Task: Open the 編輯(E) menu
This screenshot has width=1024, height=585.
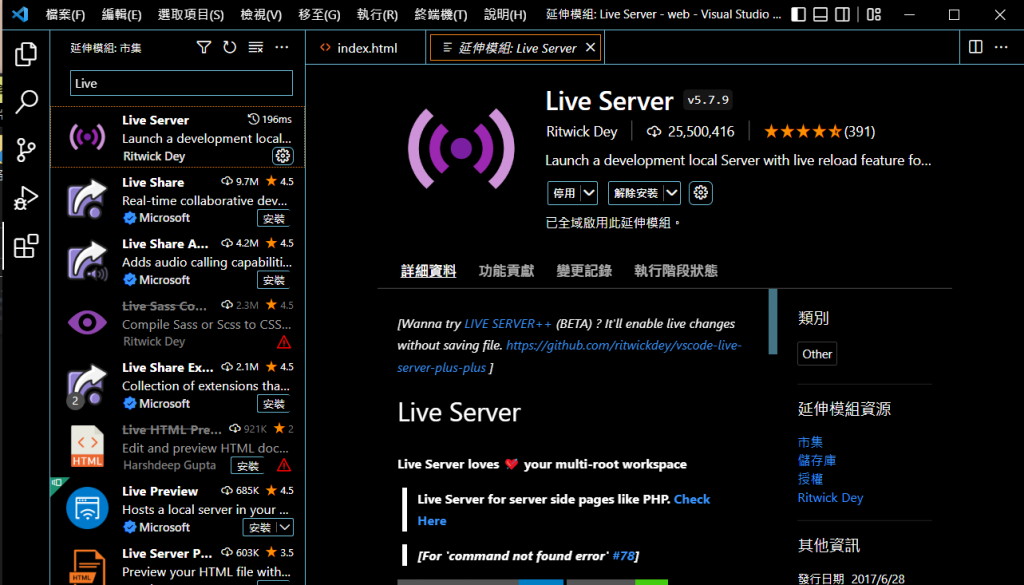Action: pyautogui.click(x=121, y=14)
